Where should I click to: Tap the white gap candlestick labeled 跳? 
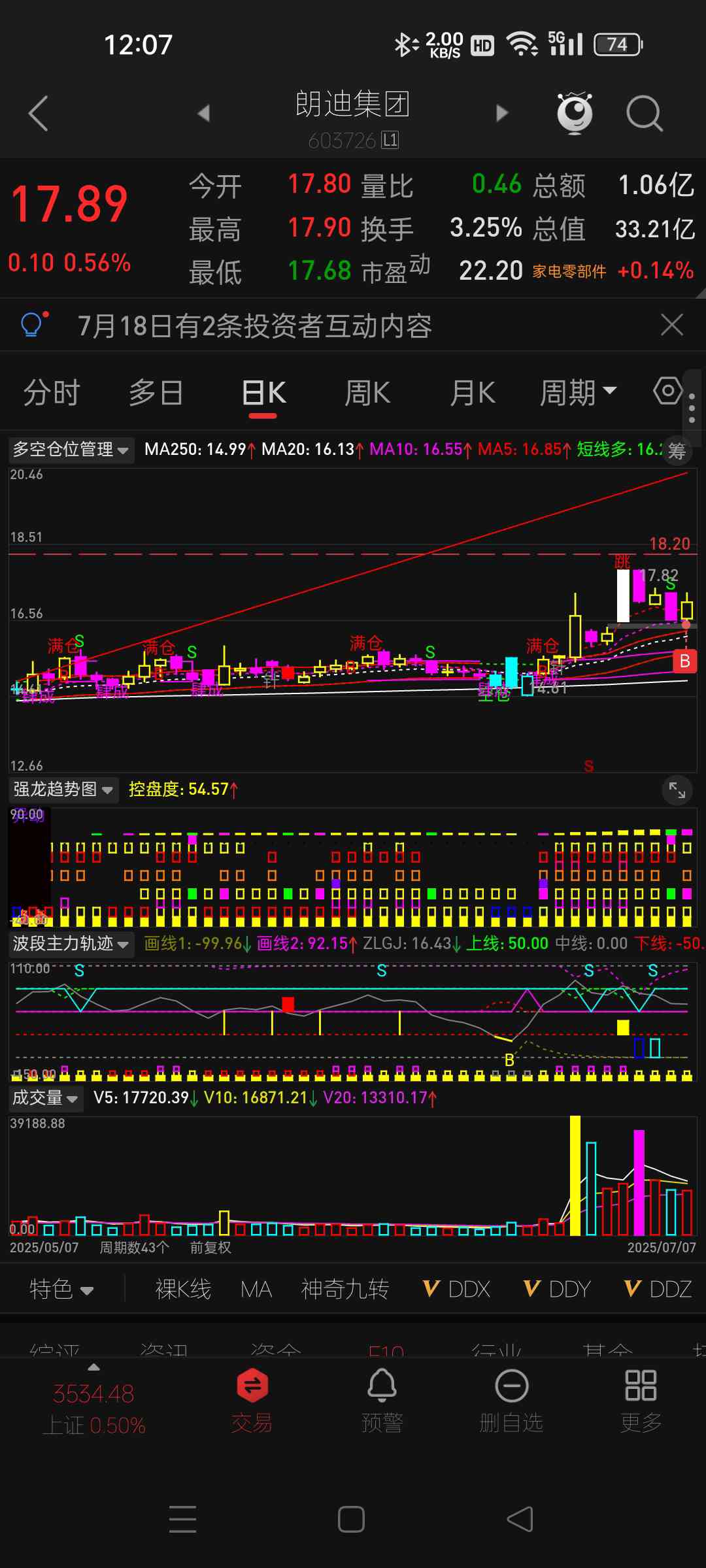(623, 595)
